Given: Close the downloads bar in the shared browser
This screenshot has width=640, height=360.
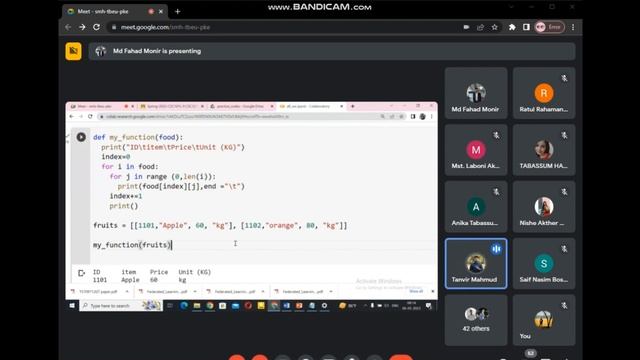Looking at the screenshot, I should pos(433,291).
